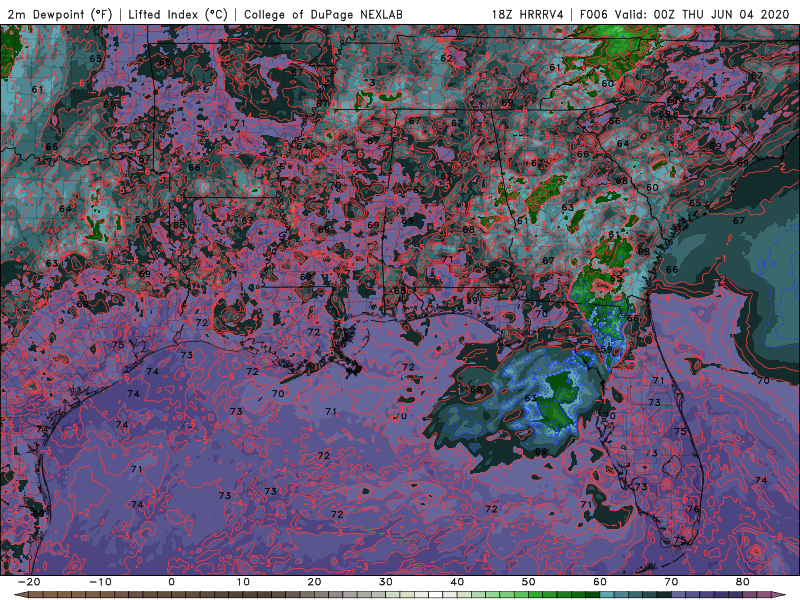Click the '50' color scale label
Image resolution: width=800 pixels, height=600 pixels.
(529, 582)
